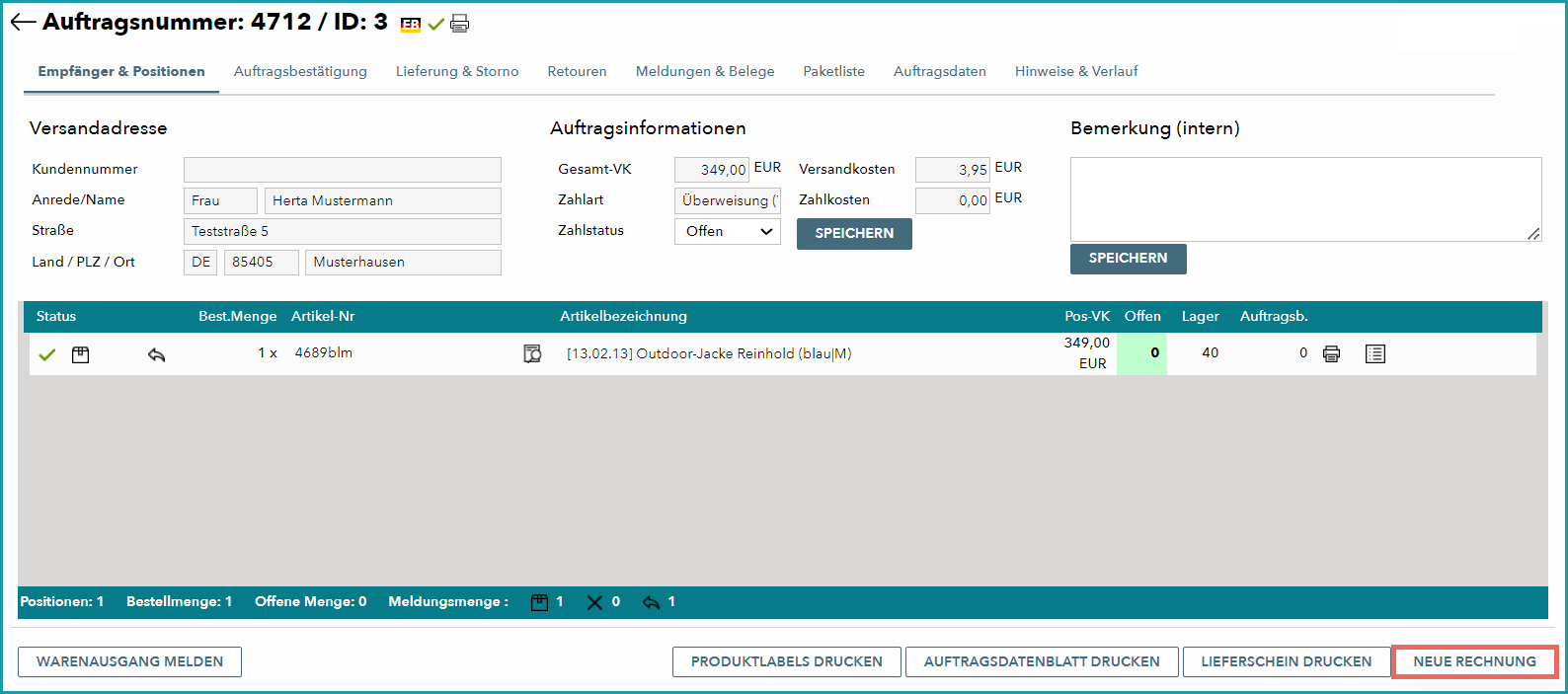Click Offen column header
The height and width of the screenshot is (694, 1568).
pos(1142,317)
